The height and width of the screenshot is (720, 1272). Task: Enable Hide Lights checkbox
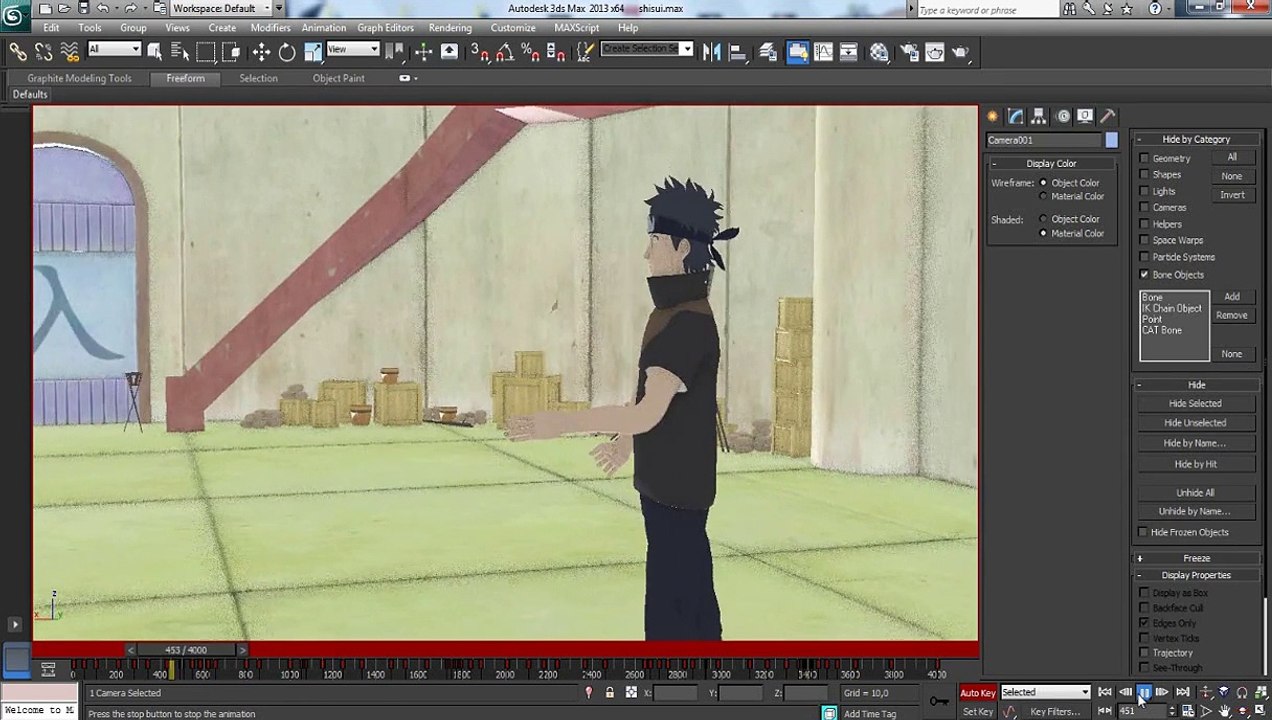point(1144,191)
